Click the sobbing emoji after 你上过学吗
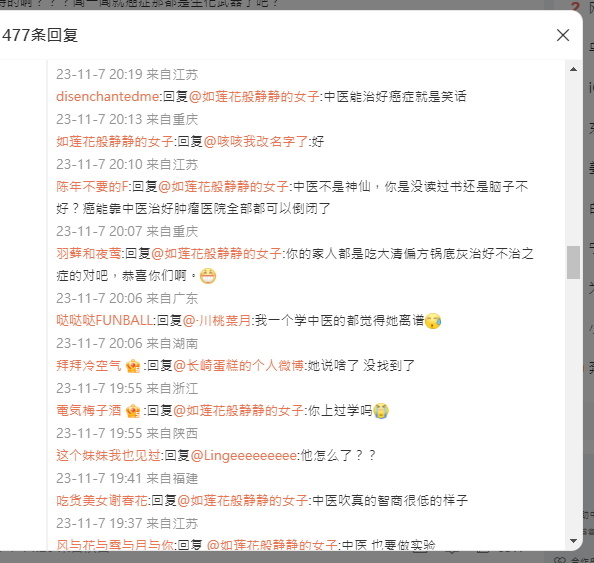The height and width of the screenshot is (563, 594). pos(381,411)
